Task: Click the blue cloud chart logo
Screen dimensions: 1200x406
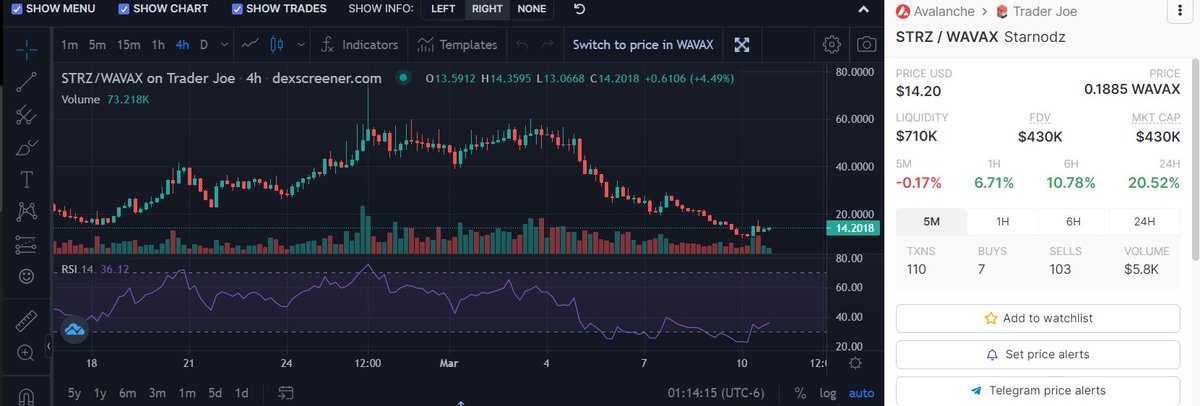Action: coord(74,329)
